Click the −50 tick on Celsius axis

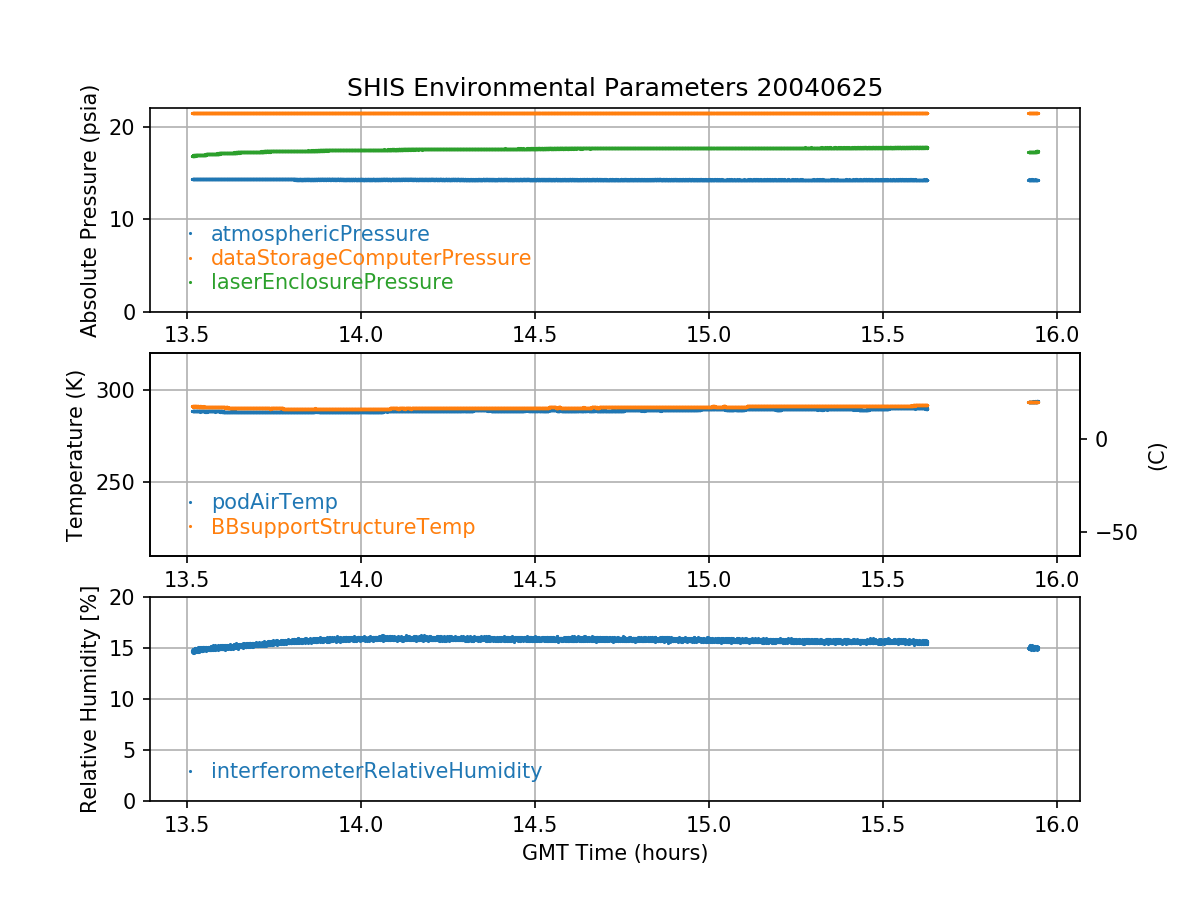(x=1111, y=532)
